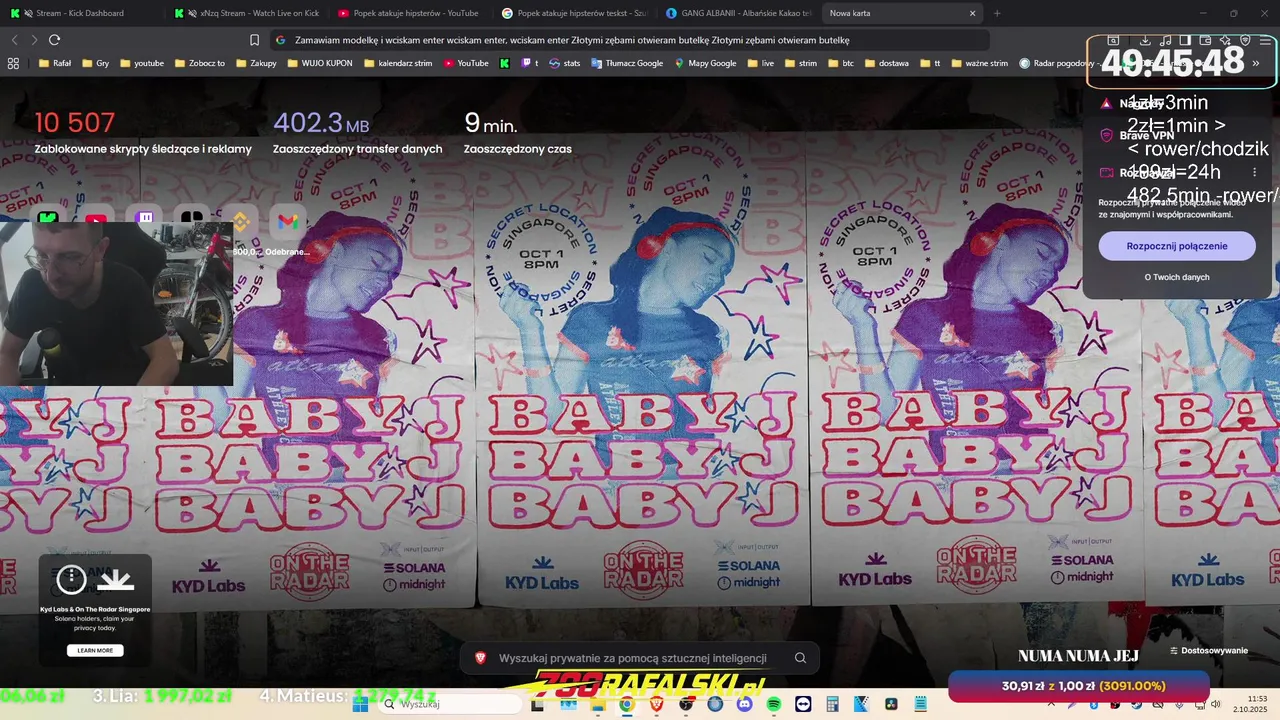
Task: Open Tłumacz Google bookmark
Action: click(627, 63)
